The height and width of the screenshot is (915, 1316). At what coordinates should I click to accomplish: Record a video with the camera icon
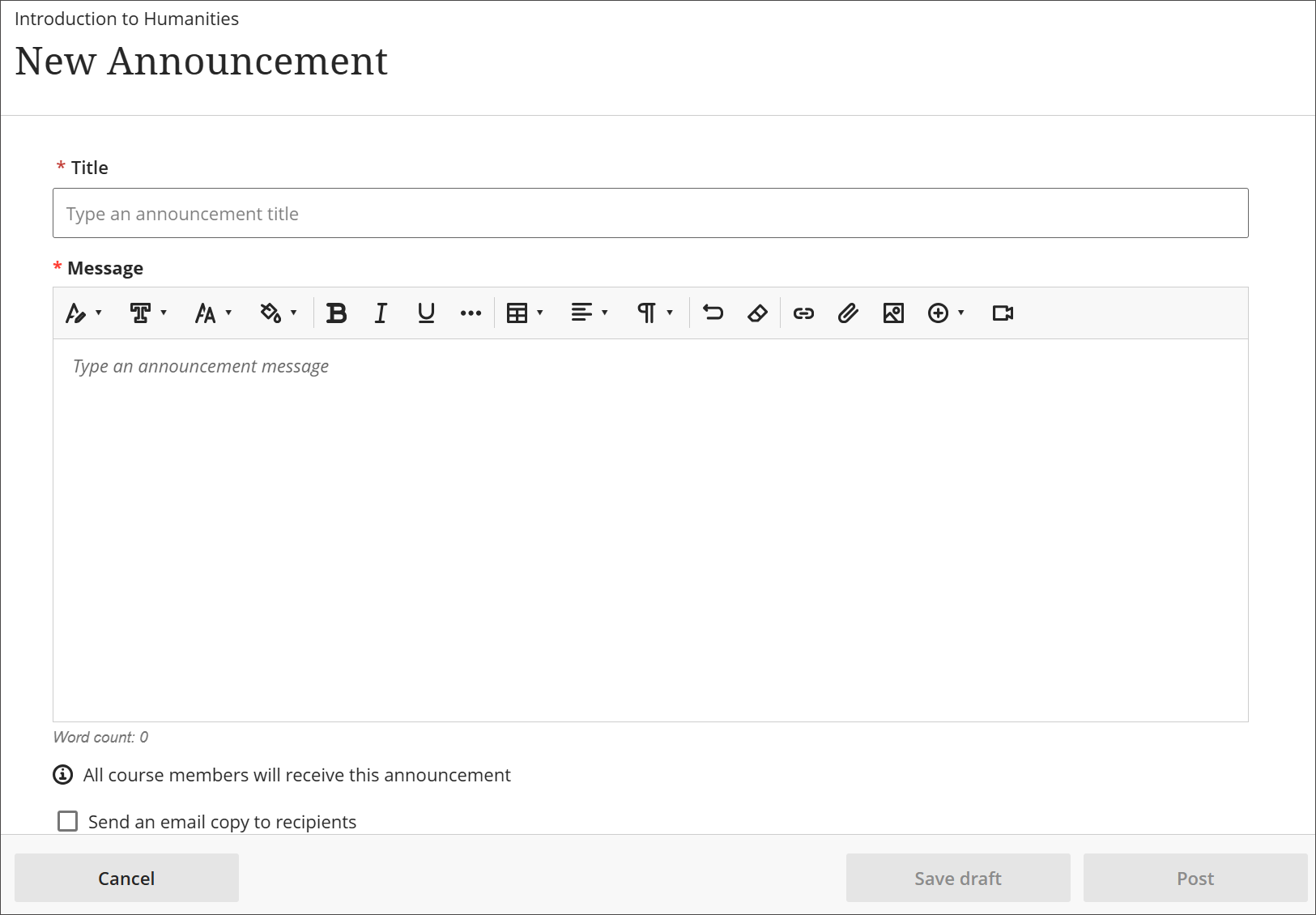1002,313
